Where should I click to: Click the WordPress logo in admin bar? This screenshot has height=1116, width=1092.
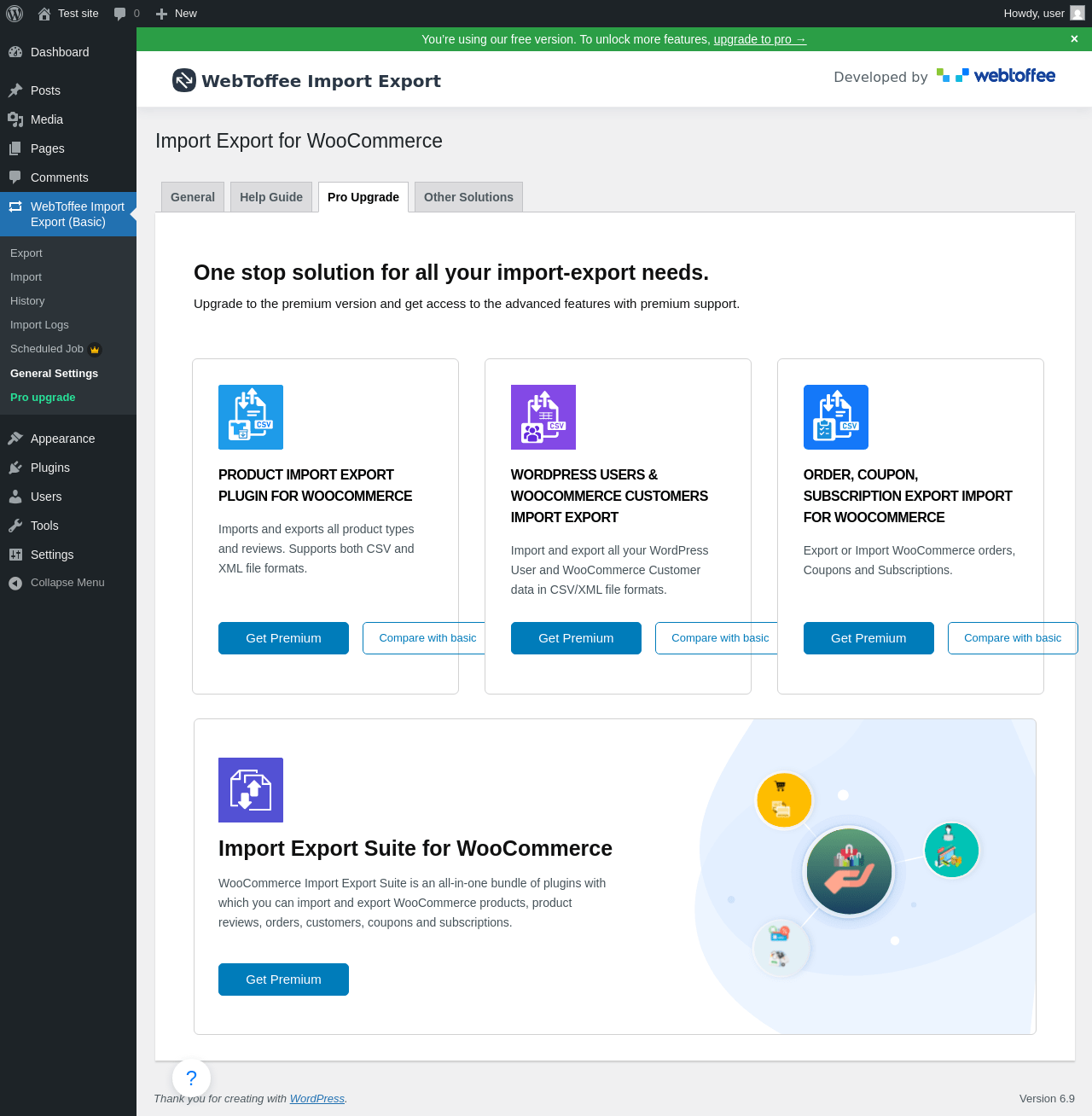point(15,14)
